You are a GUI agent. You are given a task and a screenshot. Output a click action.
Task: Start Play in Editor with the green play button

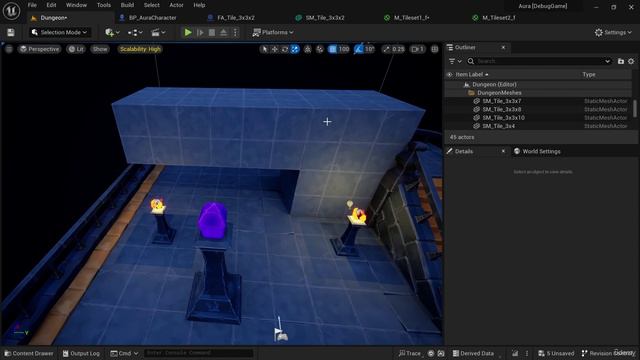[188, 32]
